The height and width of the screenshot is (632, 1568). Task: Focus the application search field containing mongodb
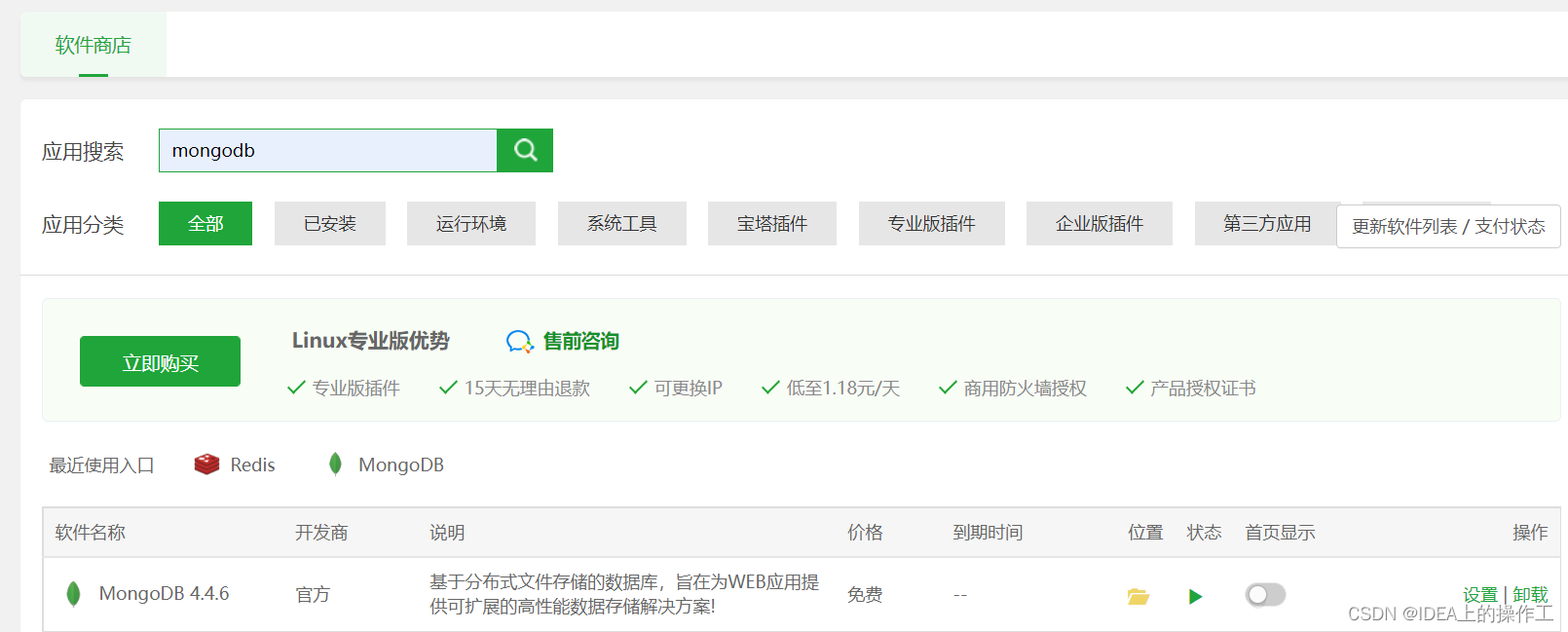[x=328, y=150]
